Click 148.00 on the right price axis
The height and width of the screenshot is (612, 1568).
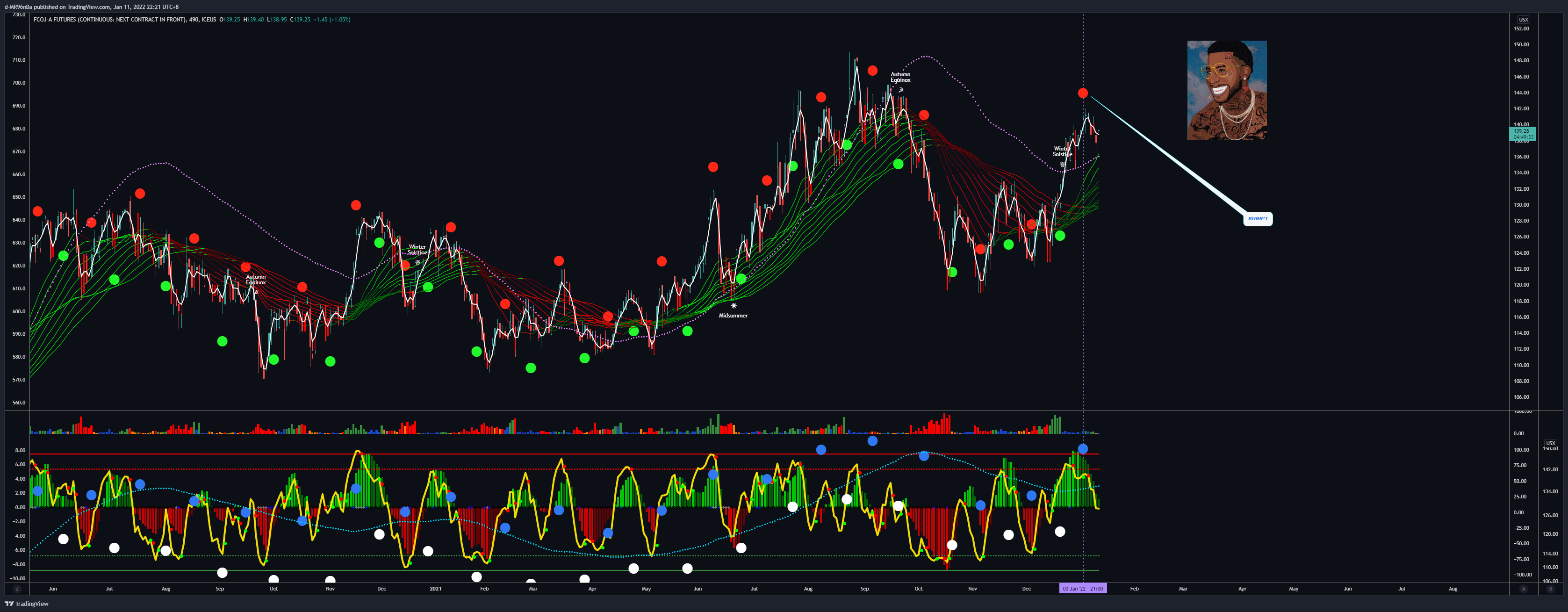pos(1521,60)
